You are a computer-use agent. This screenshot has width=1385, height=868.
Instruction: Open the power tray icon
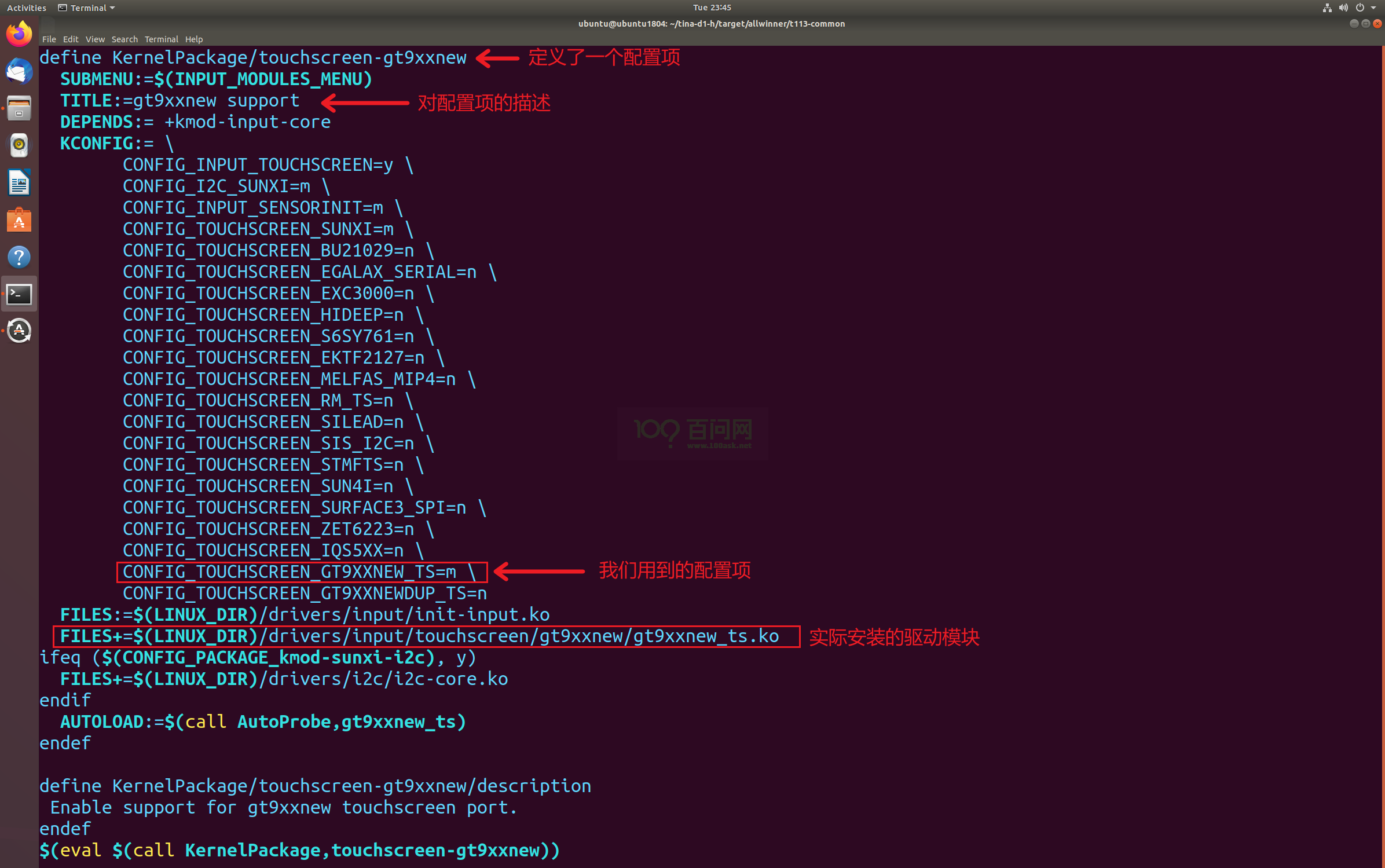tap(1360, 8)
